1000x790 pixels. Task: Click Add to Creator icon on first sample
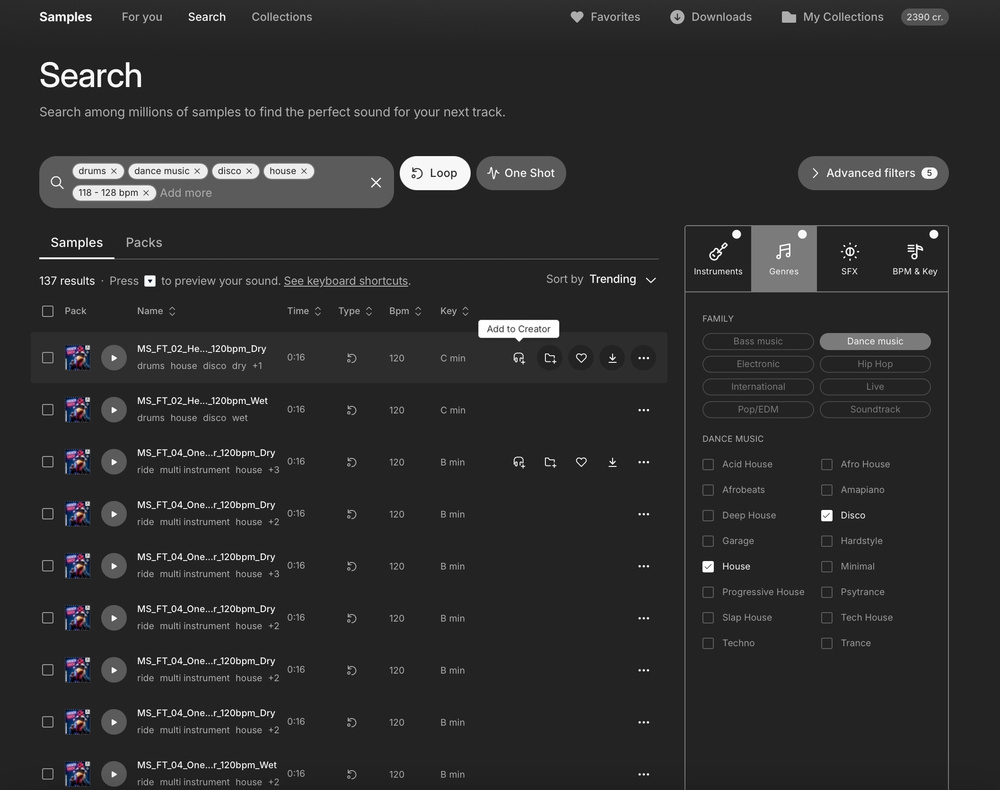(519, 358)
